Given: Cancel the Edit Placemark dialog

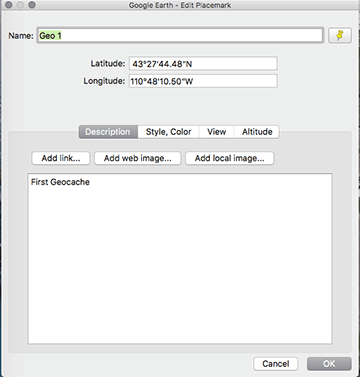Looking at the screenshot, I should pos(276,364).
